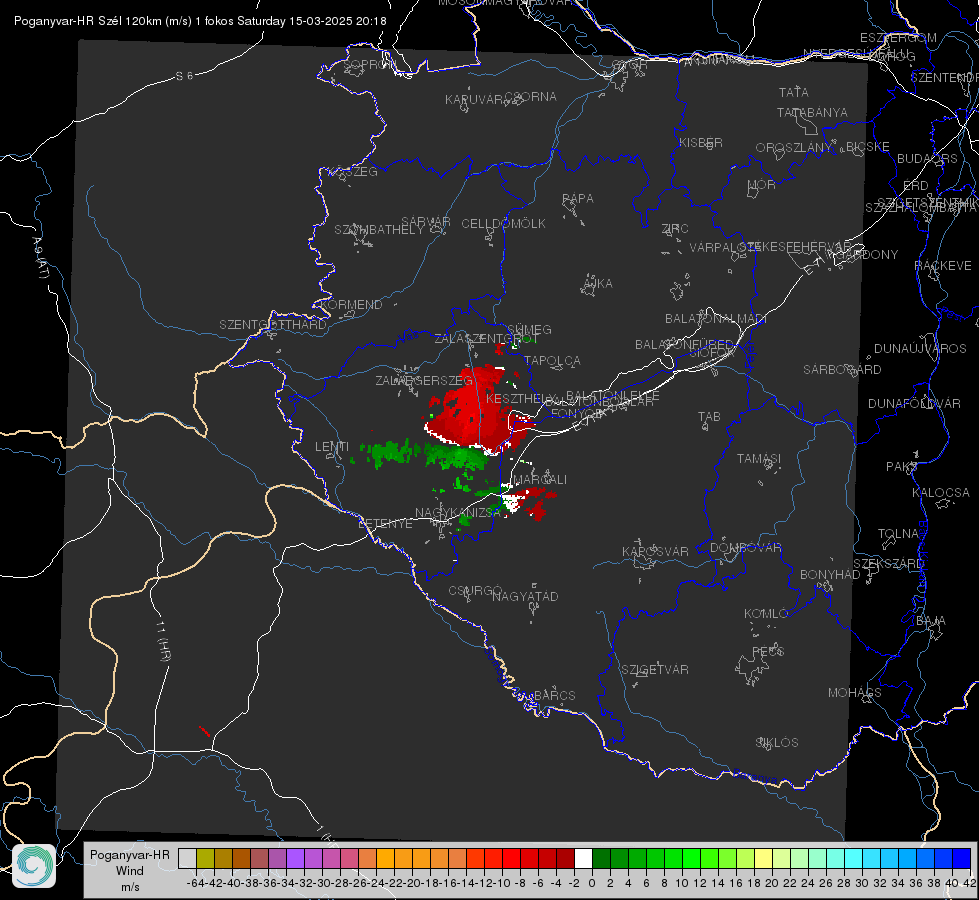Viewport: 979px width, 900px height.
Task: Click the BALATONALMÁDI label
Action: coord(716,319)
